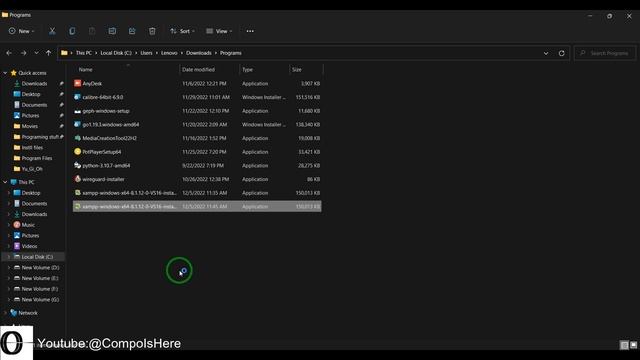The height and width of the screenshot is (360, 640).
Task: Open Program Files folder in sidebar
Action: click(37, 158)
